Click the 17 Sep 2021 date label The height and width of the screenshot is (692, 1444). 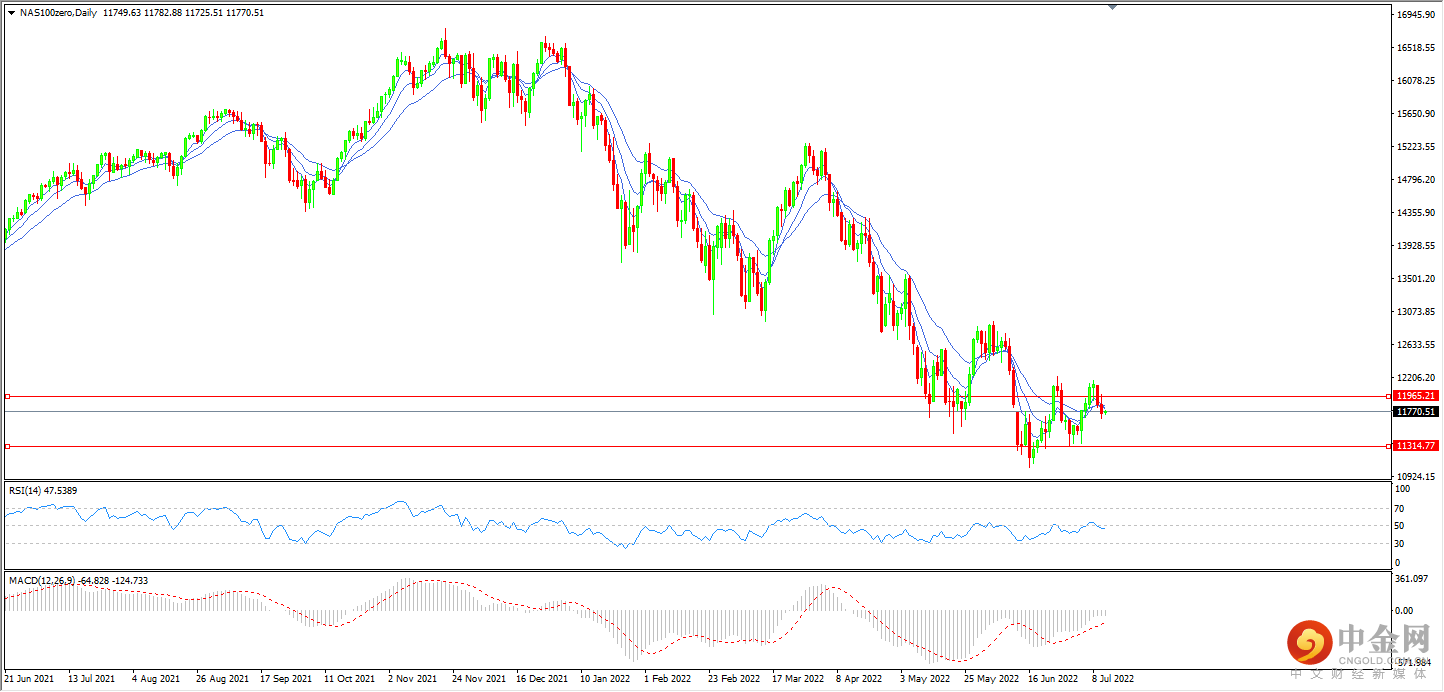point(286,678)
